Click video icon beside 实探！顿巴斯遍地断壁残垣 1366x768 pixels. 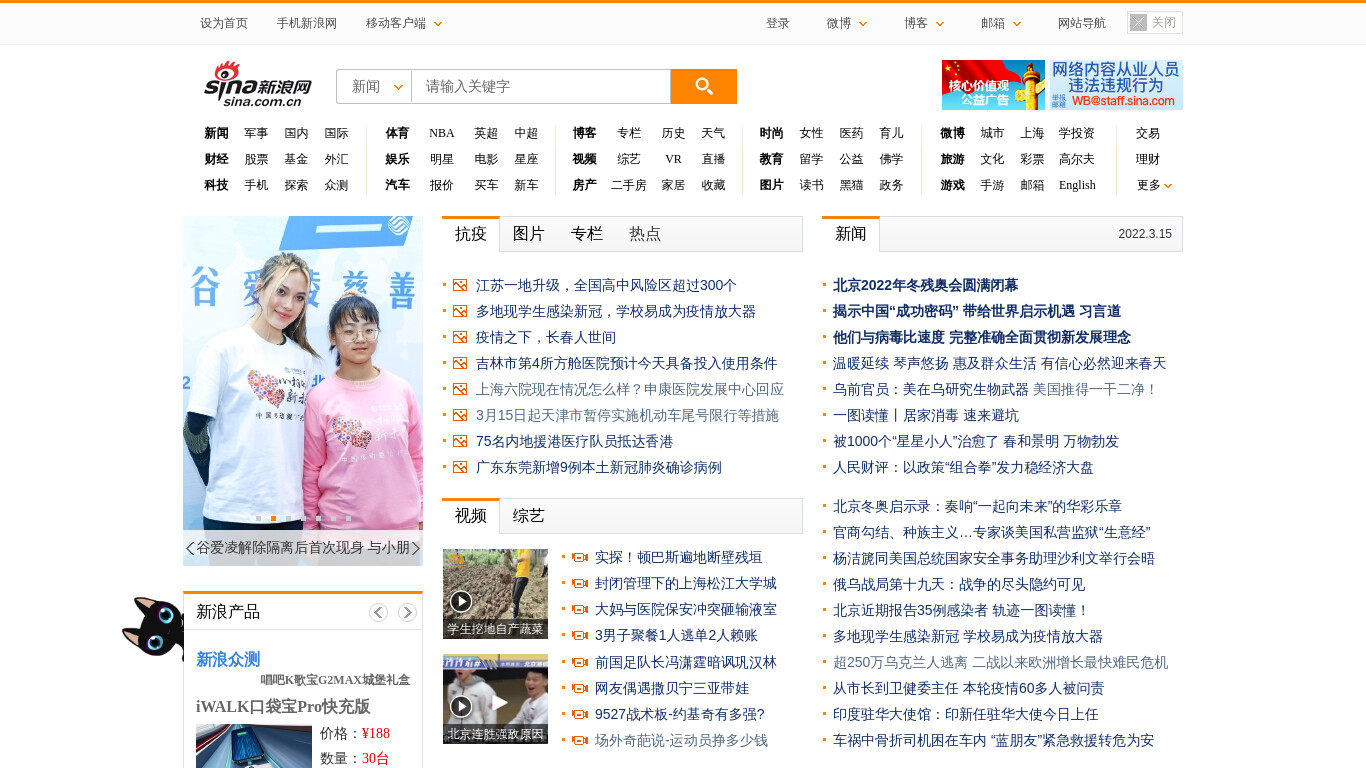pyautogui.click(x=579, y=558)
